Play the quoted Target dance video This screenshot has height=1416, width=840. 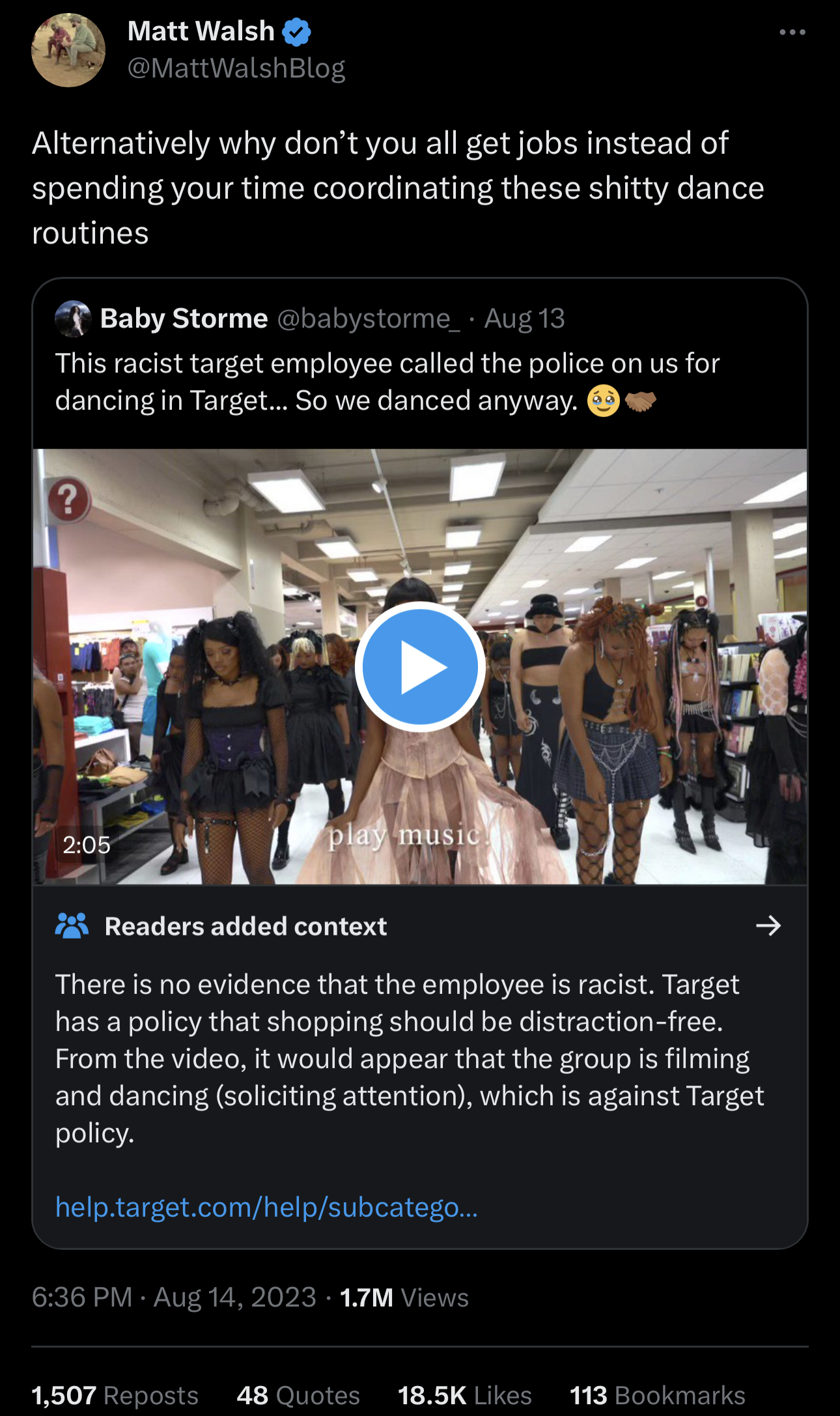(x=420, y=667)
